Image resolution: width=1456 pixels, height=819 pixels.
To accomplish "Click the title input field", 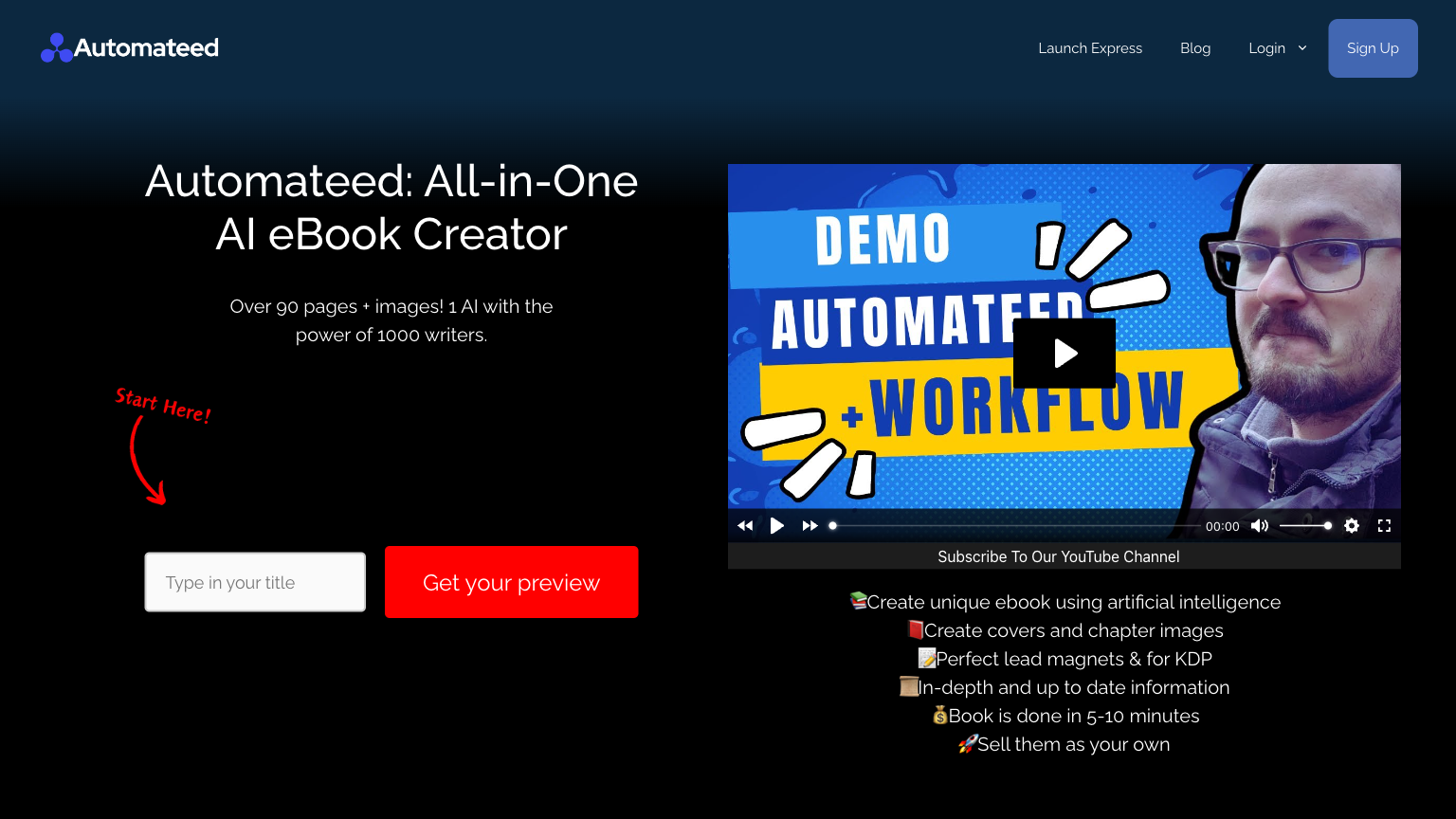I will click(x=254, y=582).
